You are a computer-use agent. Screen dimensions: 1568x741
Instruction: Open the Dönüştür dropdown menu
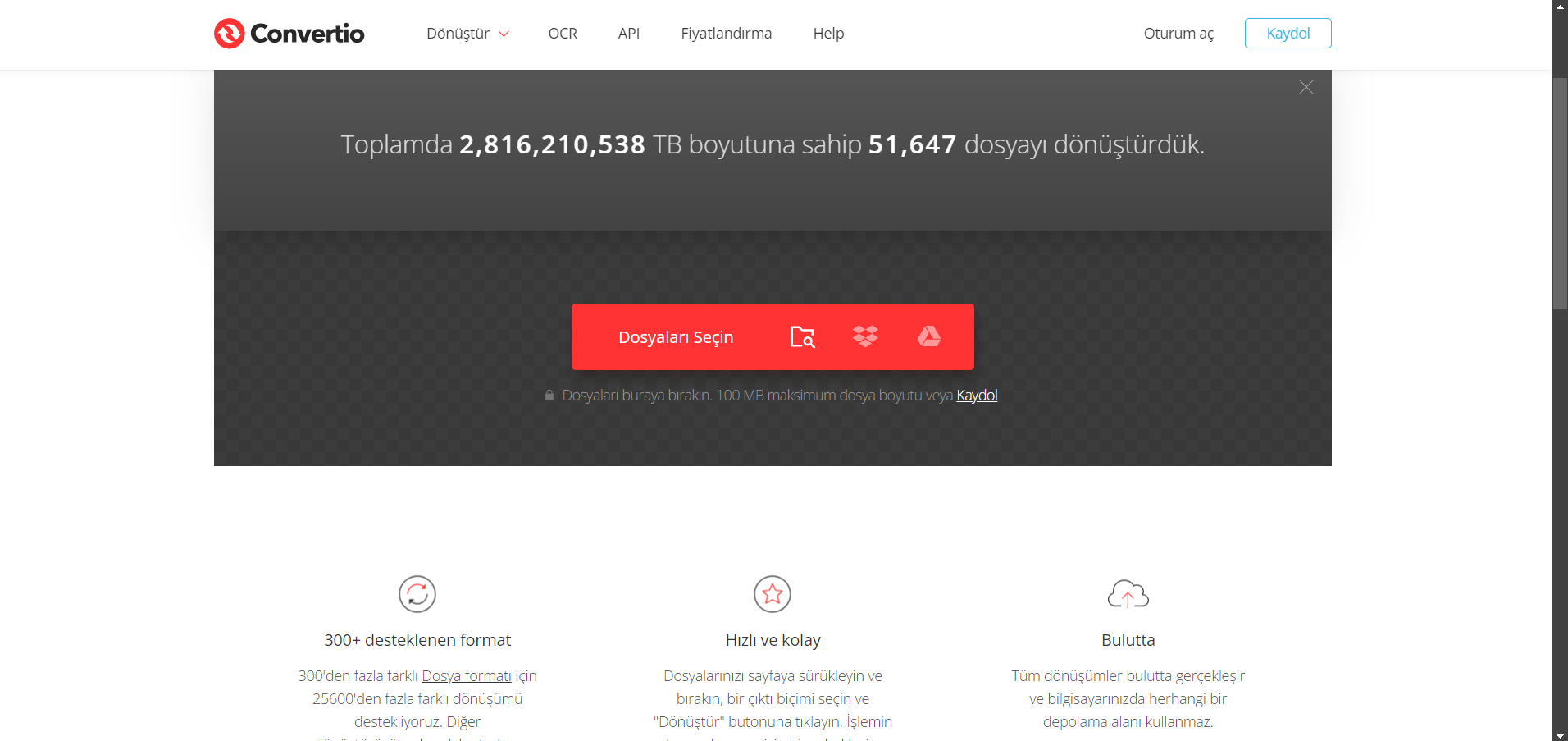[x=467, y=34]
